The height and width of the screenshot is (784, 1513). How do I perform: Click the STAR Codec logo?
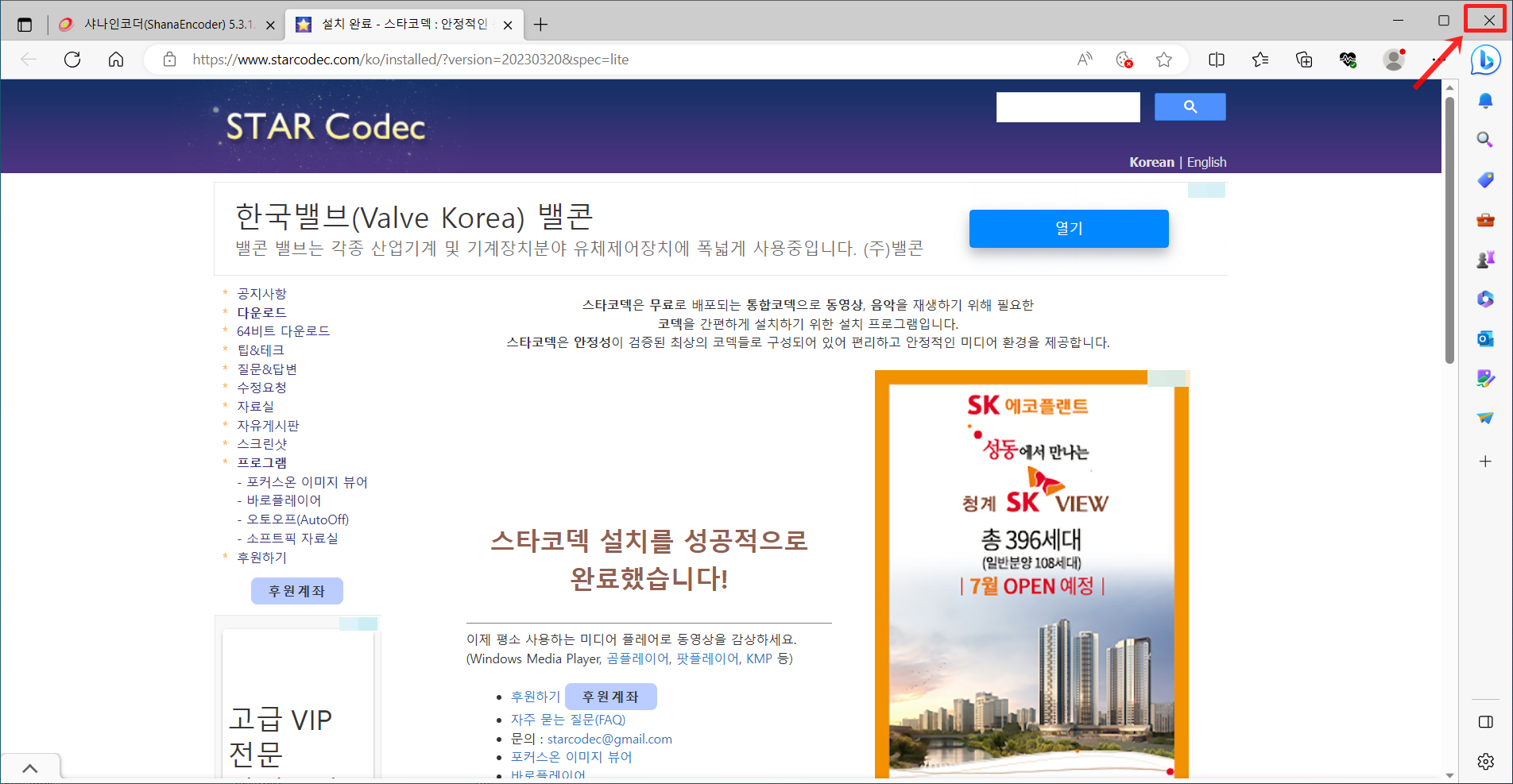pyautogui.click(x=324, y=126)
